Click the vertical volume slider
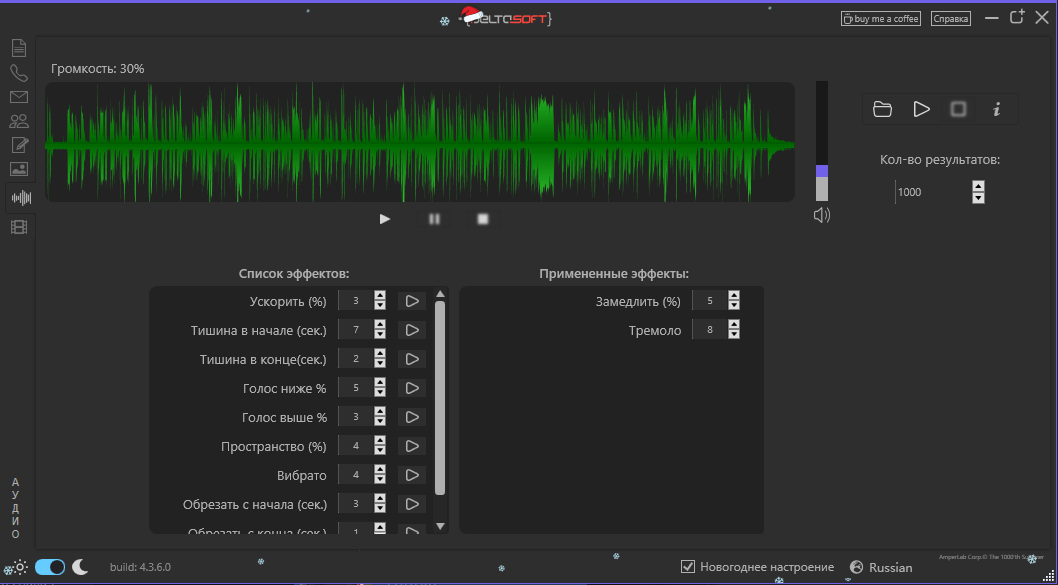 822,140
